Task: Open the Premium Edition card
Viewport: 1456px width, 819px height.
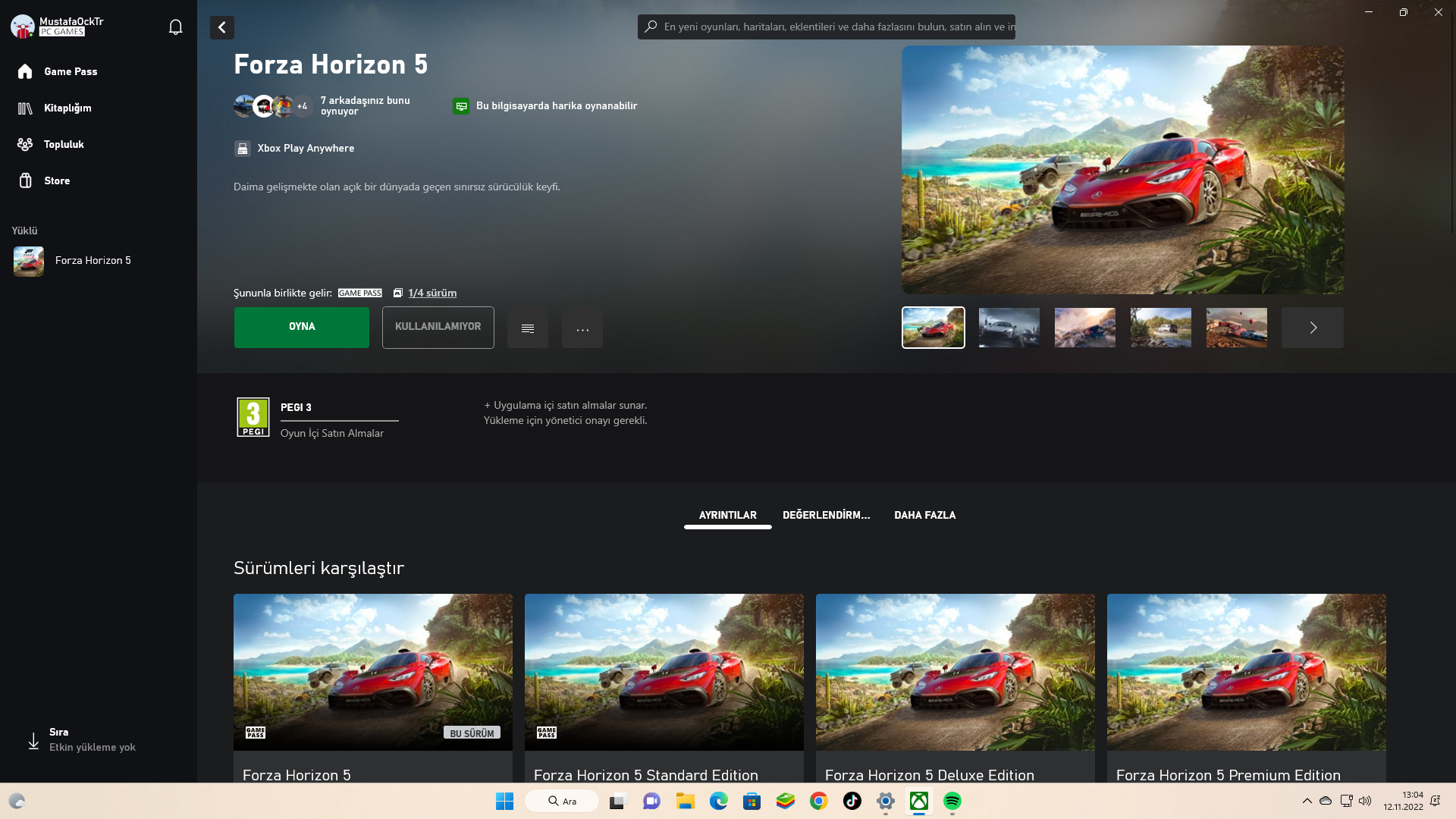Action: tap(1247, 688)
